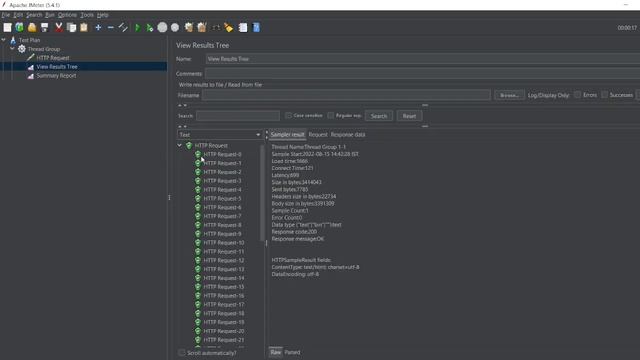Collapse the HTTP Request results parent node

[180, 145]
